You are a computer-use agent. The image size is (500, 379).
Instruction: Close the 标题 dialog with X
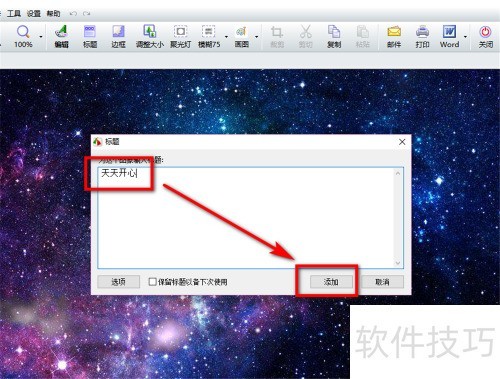click(402, 142)
